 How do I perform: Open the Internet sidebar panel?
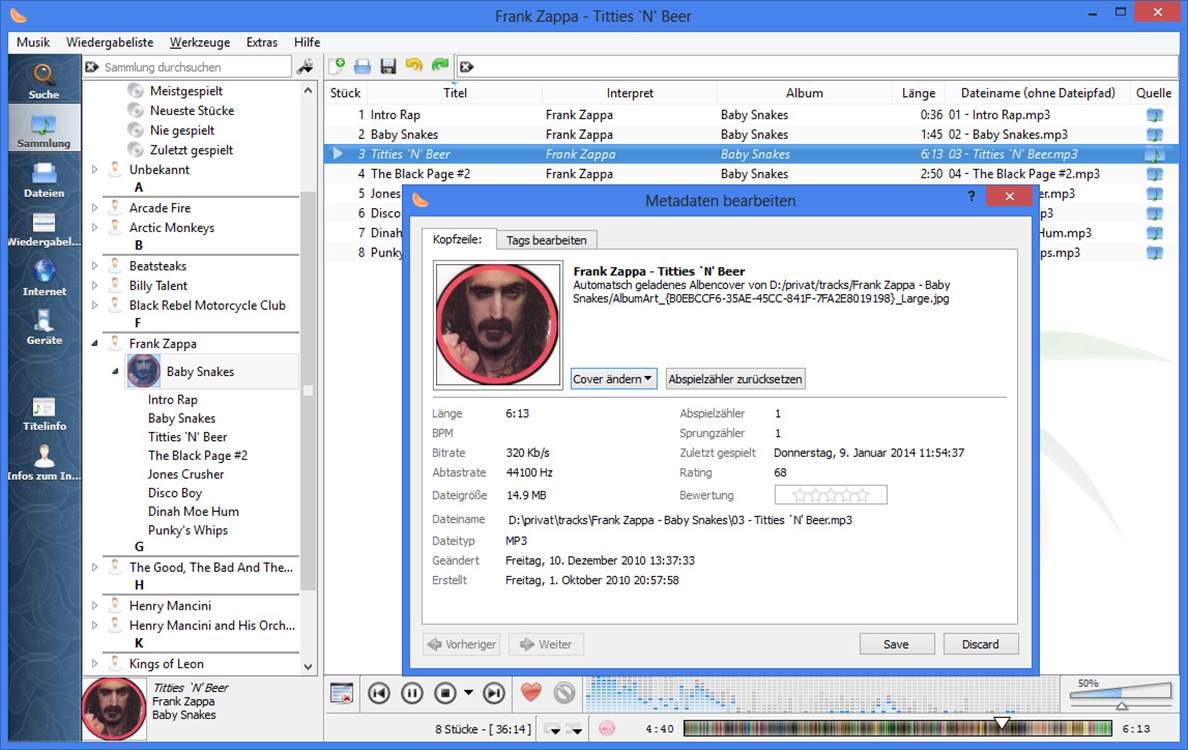pos(43,277)
